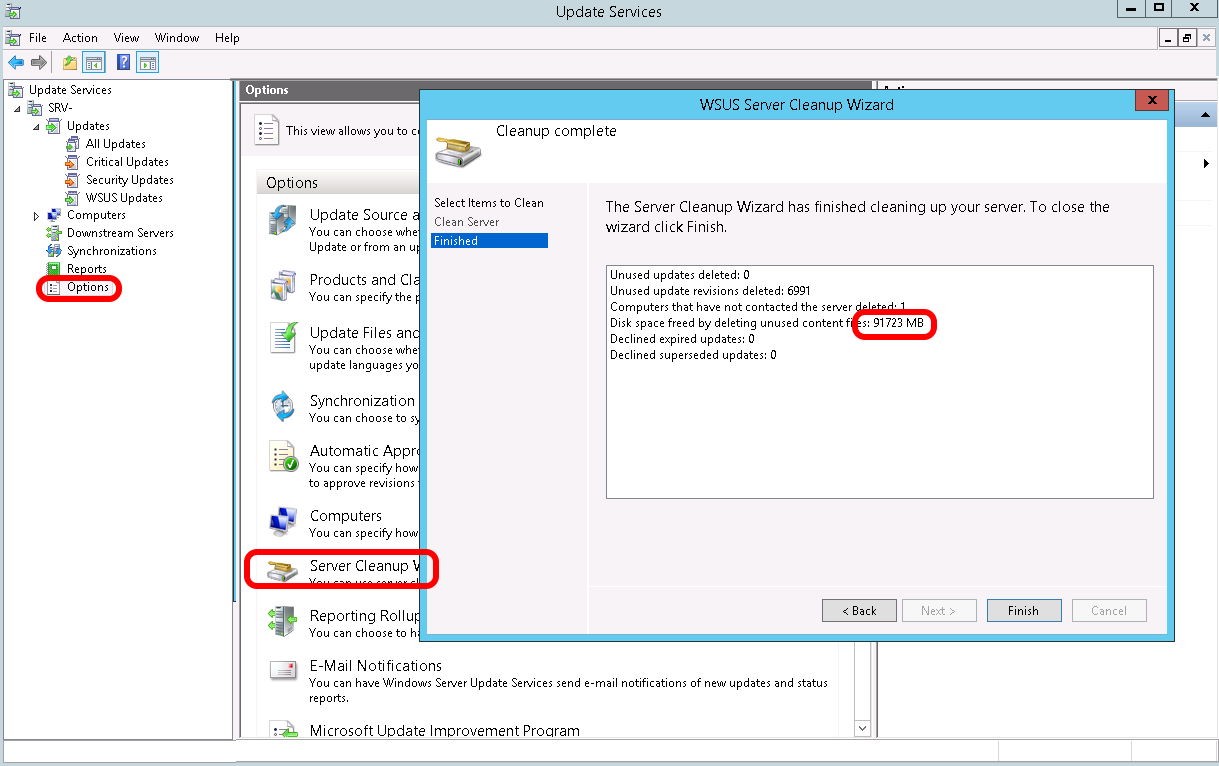
Task: Open the View menu
Action: (126, 38)
